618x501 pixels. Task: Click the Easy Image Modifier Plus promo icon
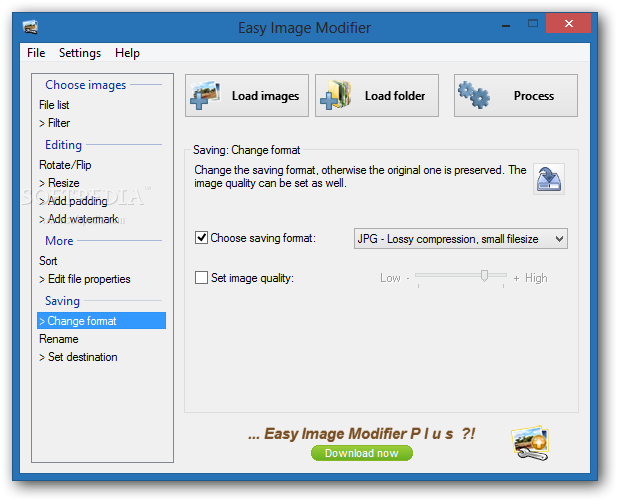coord(531,443)
